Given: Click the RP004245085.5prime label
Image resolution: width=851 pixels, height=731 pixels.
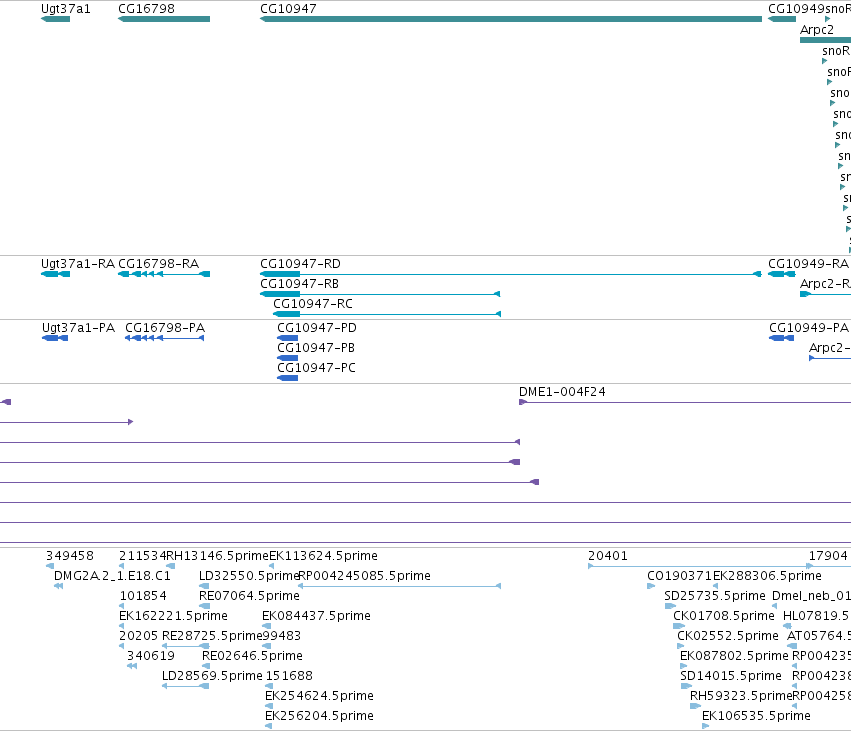Looking at the screenshot, I should tap(365, 576).
